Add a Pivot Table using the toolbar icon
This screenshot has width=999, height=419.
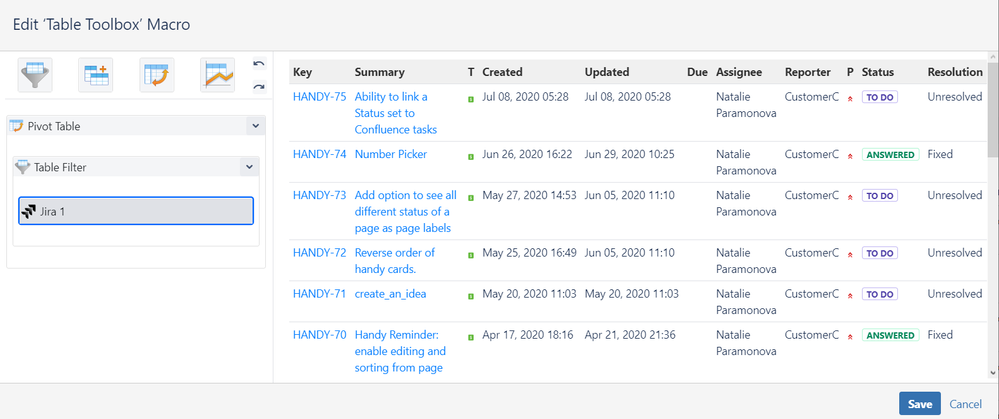click(157, 75)
